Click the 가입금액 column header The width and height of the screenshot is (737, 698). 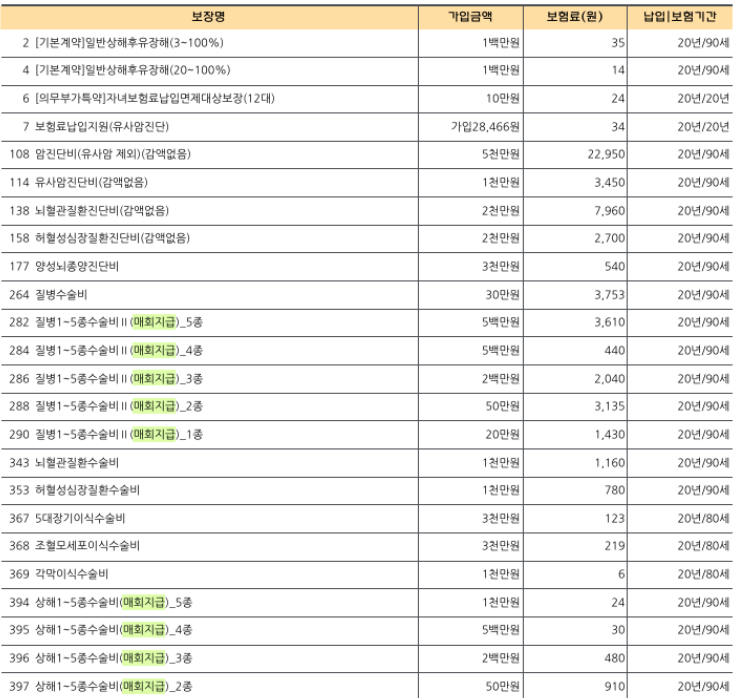470,17
